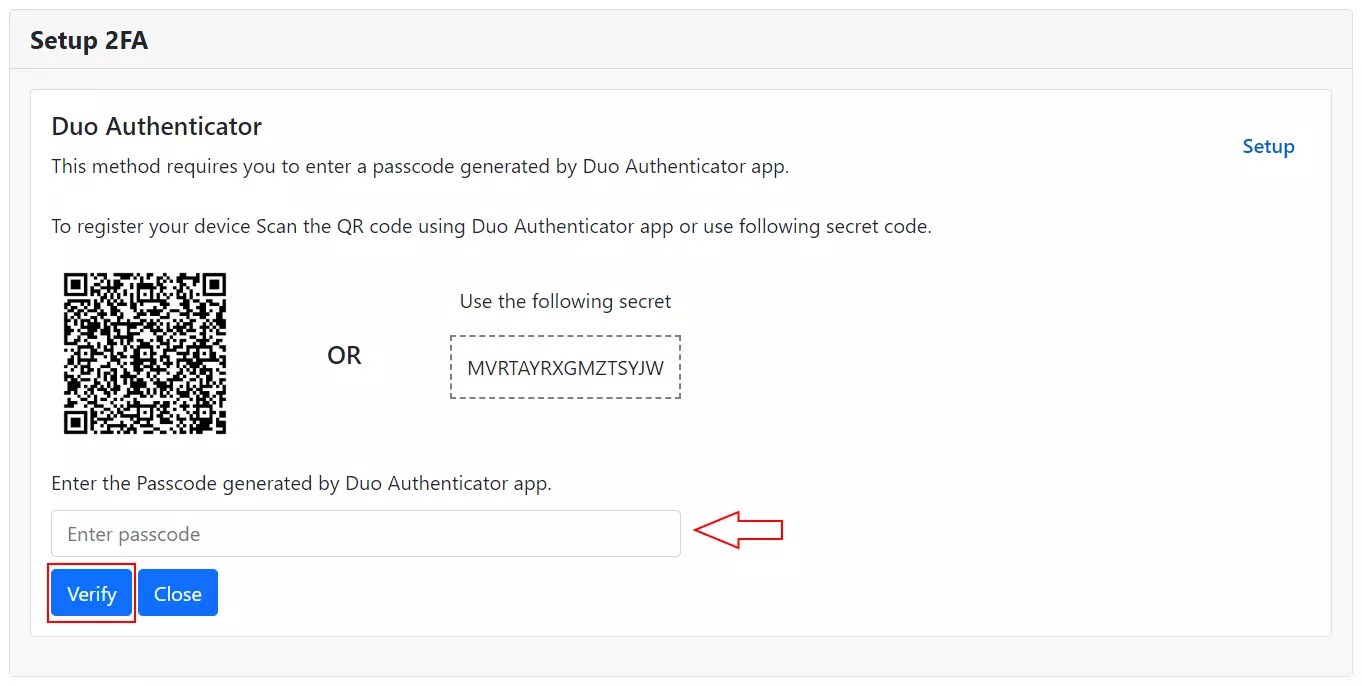Screen dimensions: 1362x686
Task: Click the Enter passcode field
Action: click(x=365, y=533)
